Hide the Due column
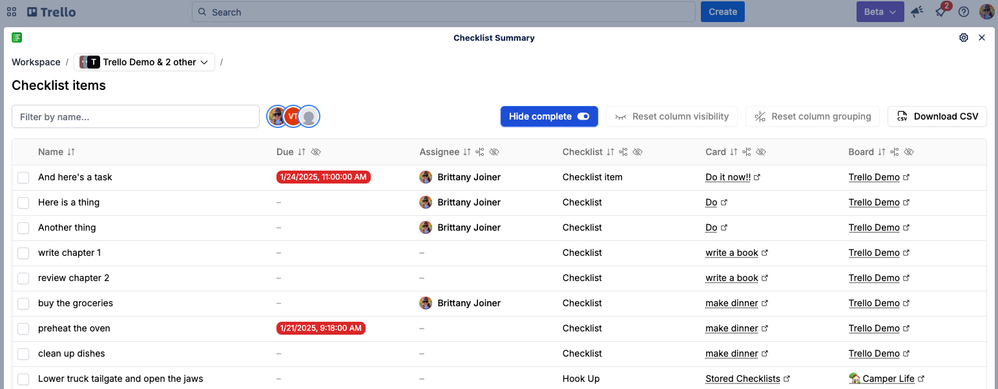 pyautogui.click(x=316, y=152)
